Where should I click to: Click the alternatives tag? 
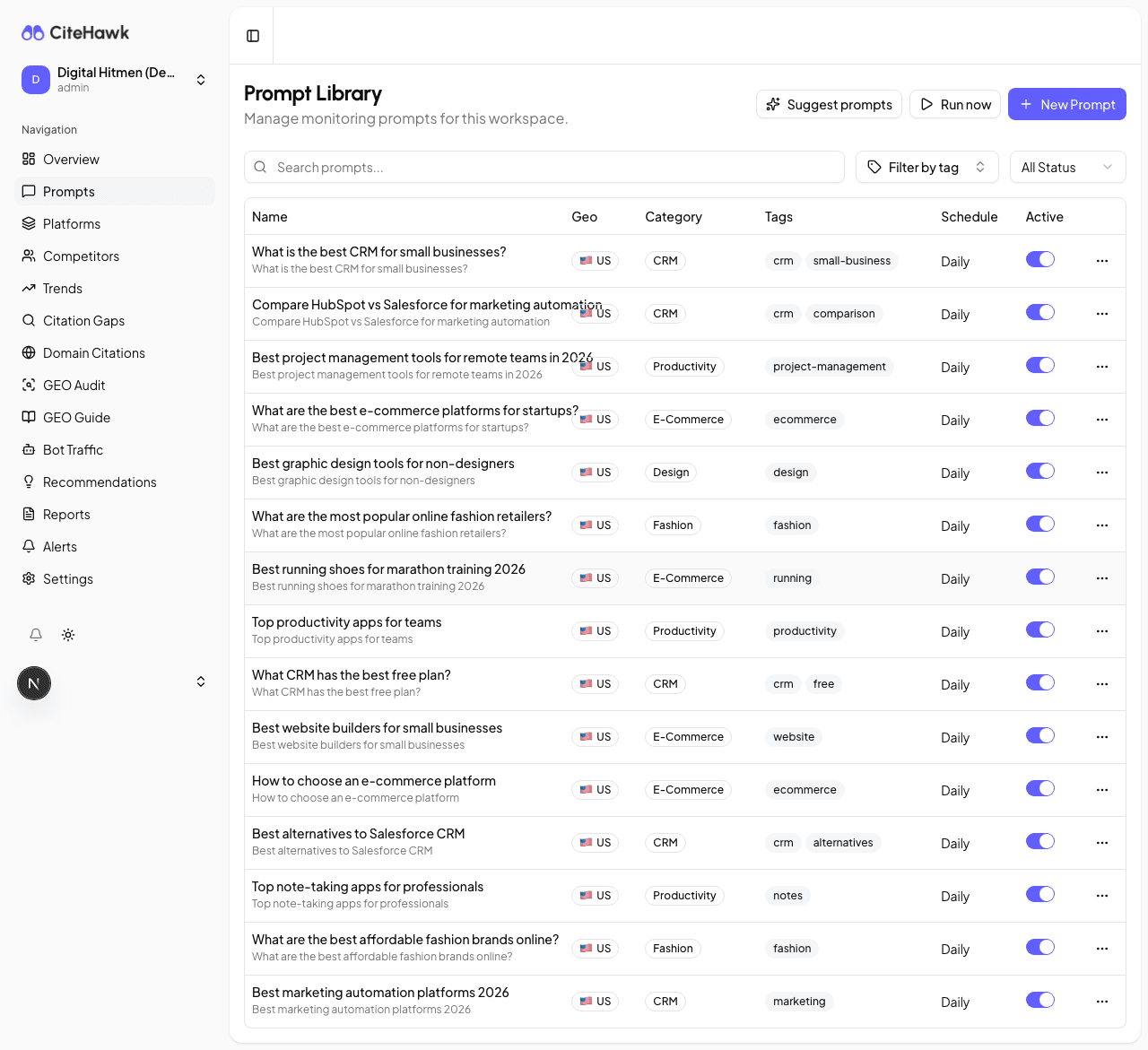pos(843,843)
